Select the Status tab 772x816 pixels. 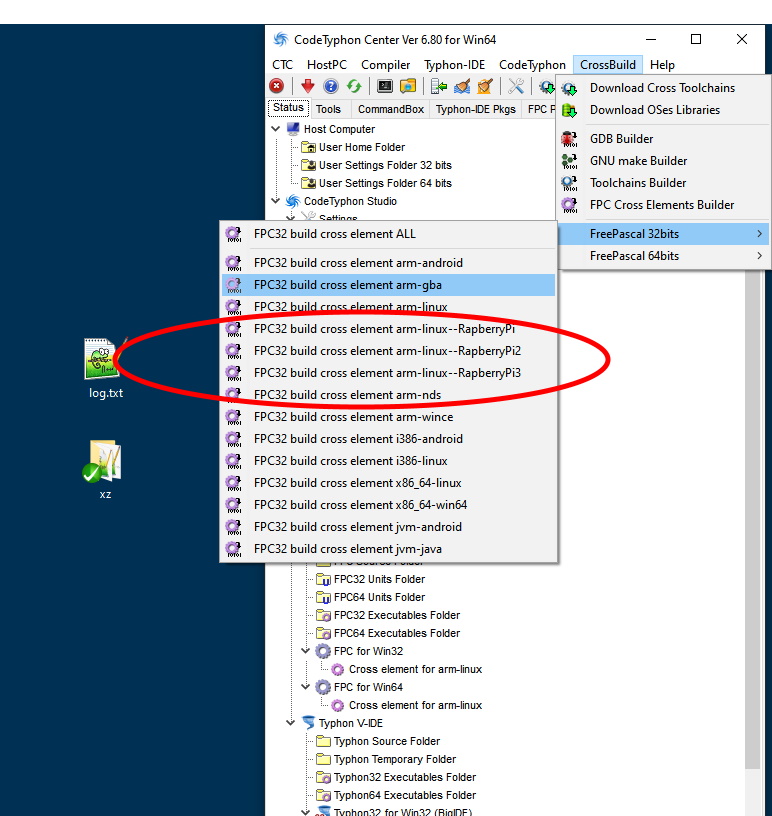click(288, 108)
